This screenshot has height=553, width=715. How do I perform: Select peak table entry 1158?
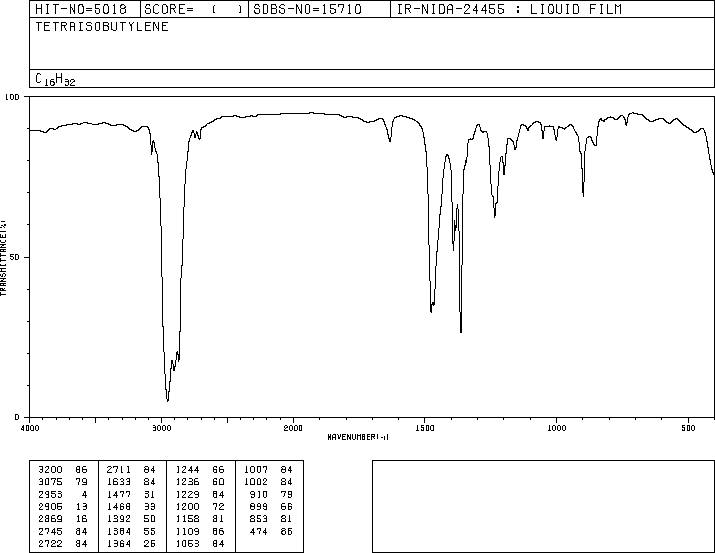pyautogui.click(x=187, y=519)
